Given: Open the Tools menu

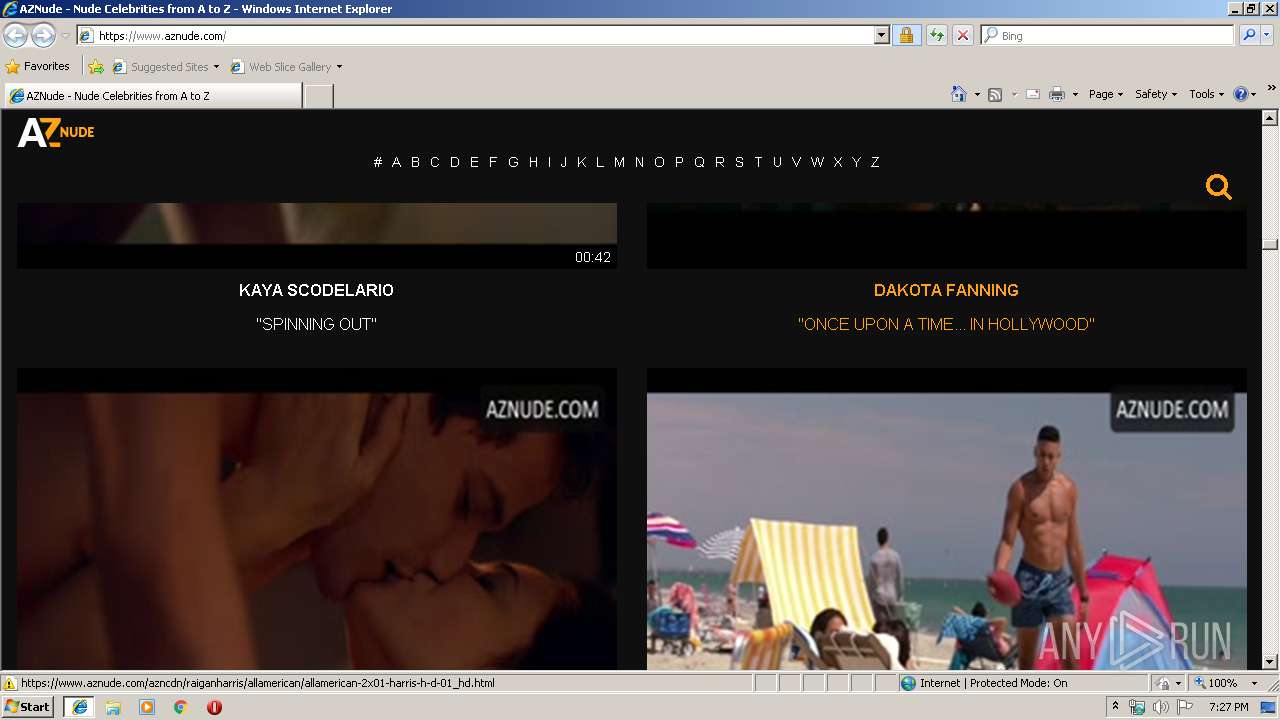Looking at the screenshot, I should 1206,94.
